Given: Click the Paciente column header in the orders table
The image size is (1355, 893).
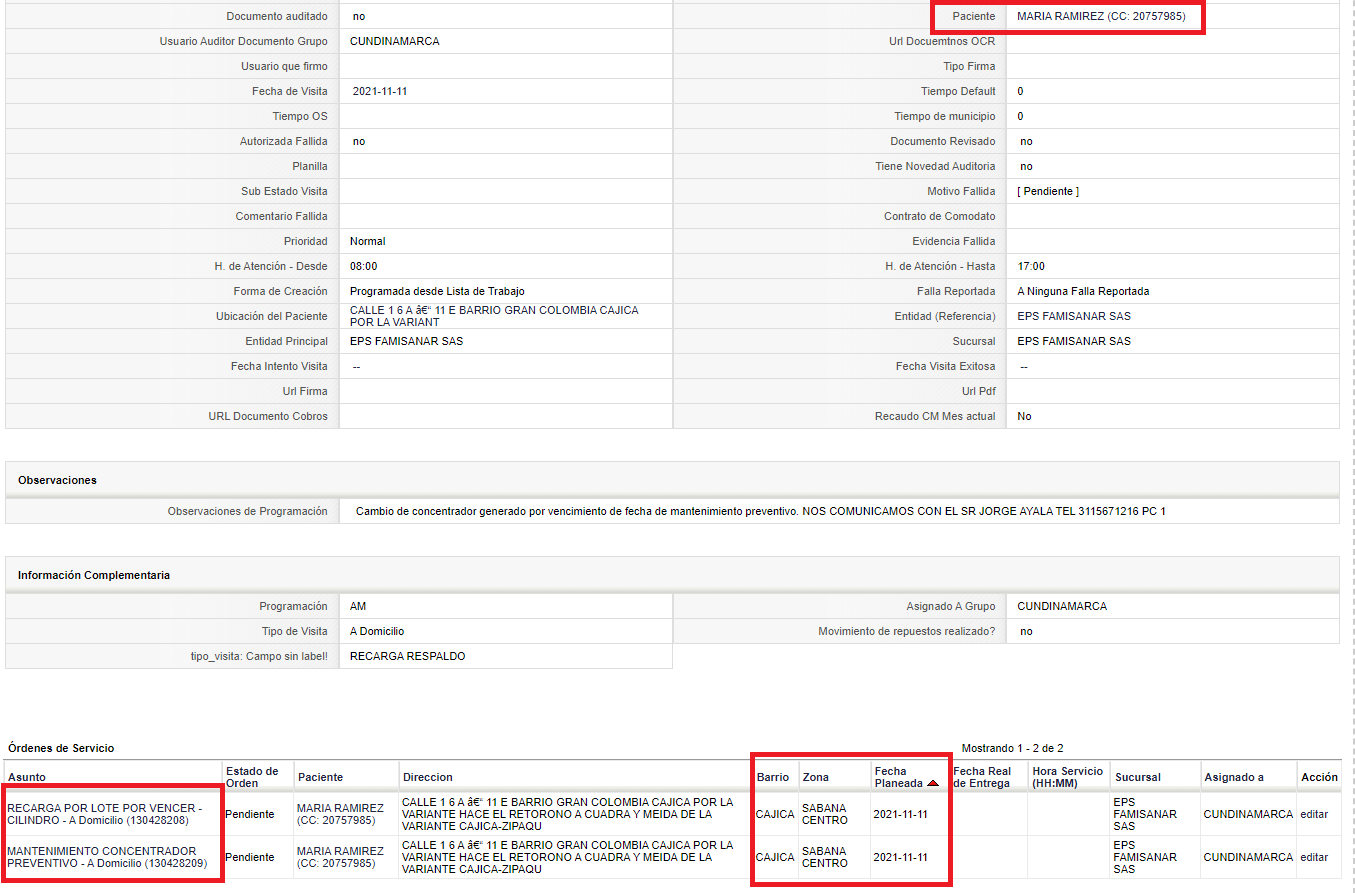Looking at the screenshot, I should tap(320, 777).
